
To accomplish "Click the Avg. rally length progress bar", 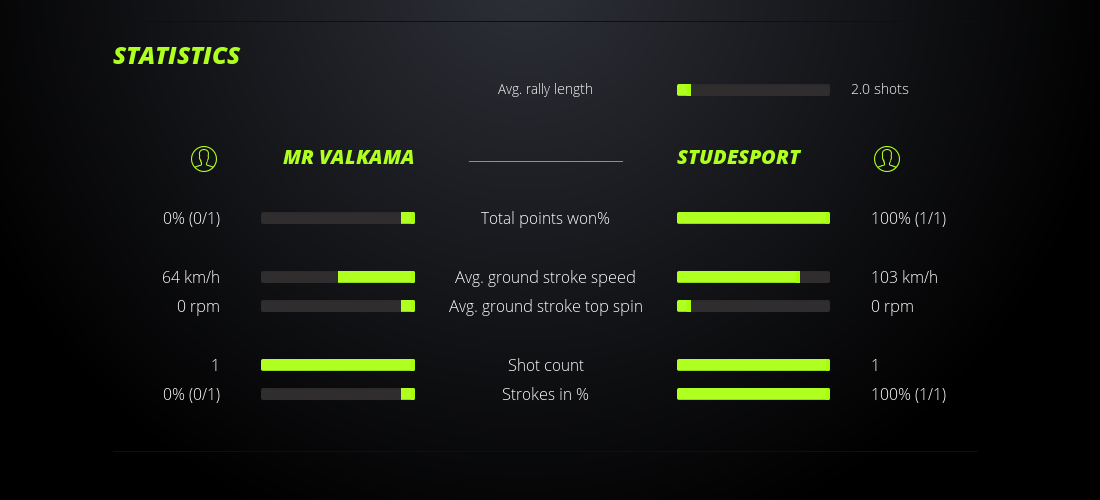I will coord(753,90).
